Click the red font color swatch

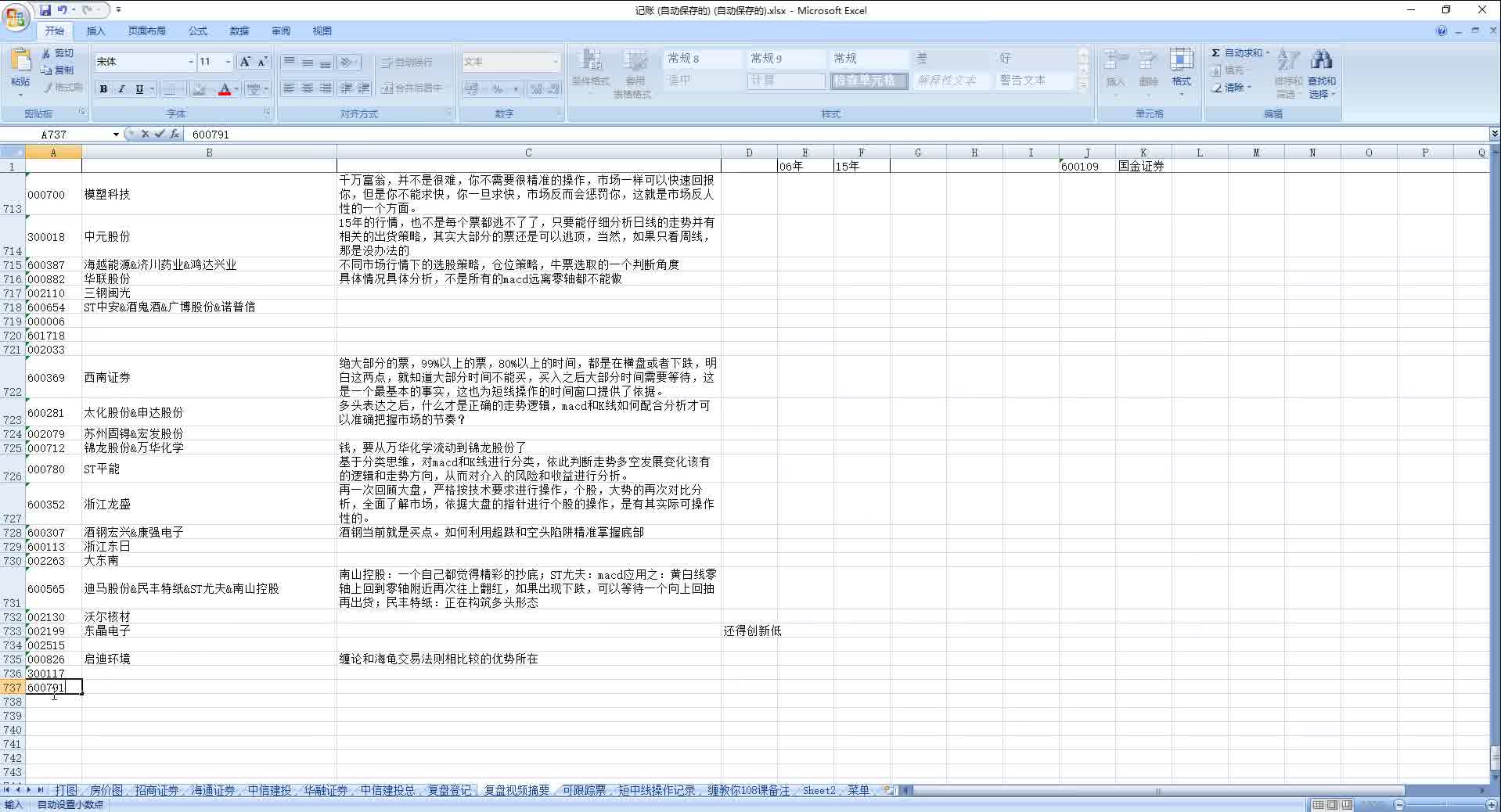coord(225,89)
